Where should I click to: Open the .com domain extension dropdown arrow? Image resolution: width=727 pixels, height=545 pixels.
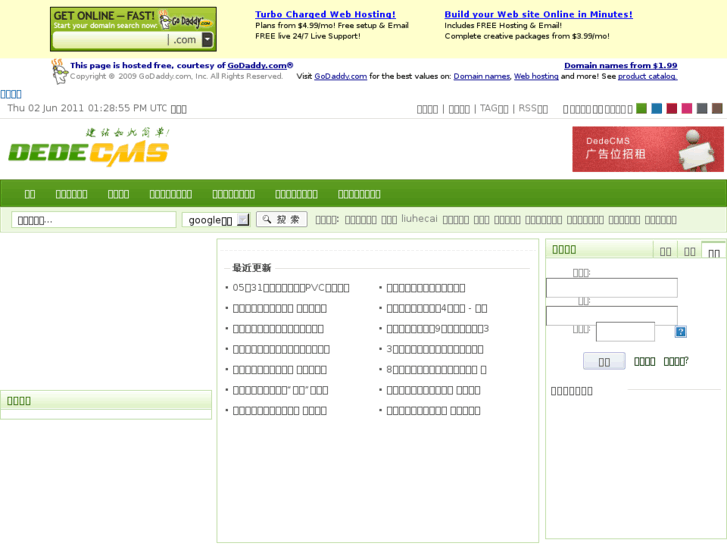coord(208,40)
